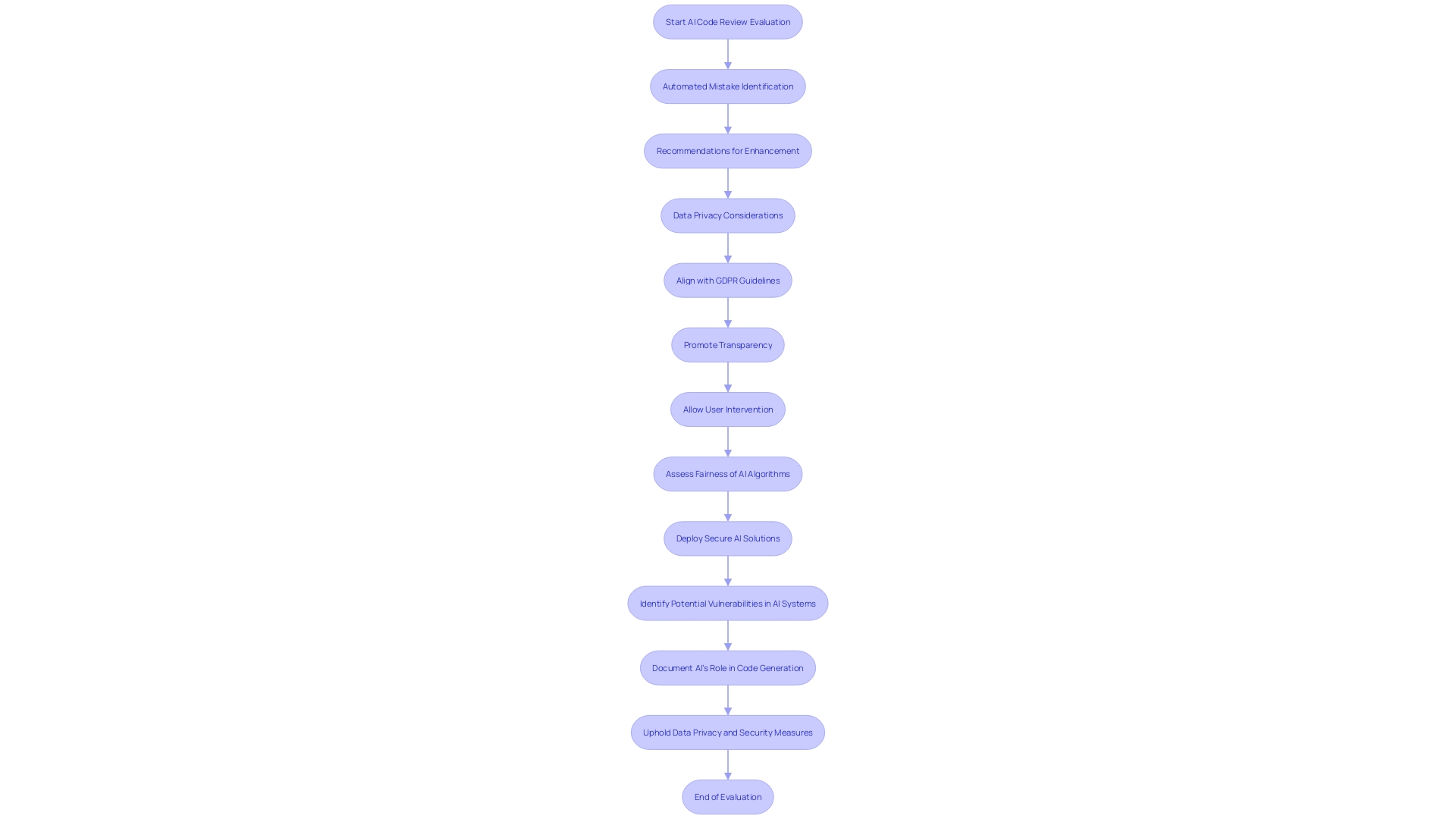1456x819 pixels.
Task: Scroll down to End of Evaluation node
Action: (727, 796)
